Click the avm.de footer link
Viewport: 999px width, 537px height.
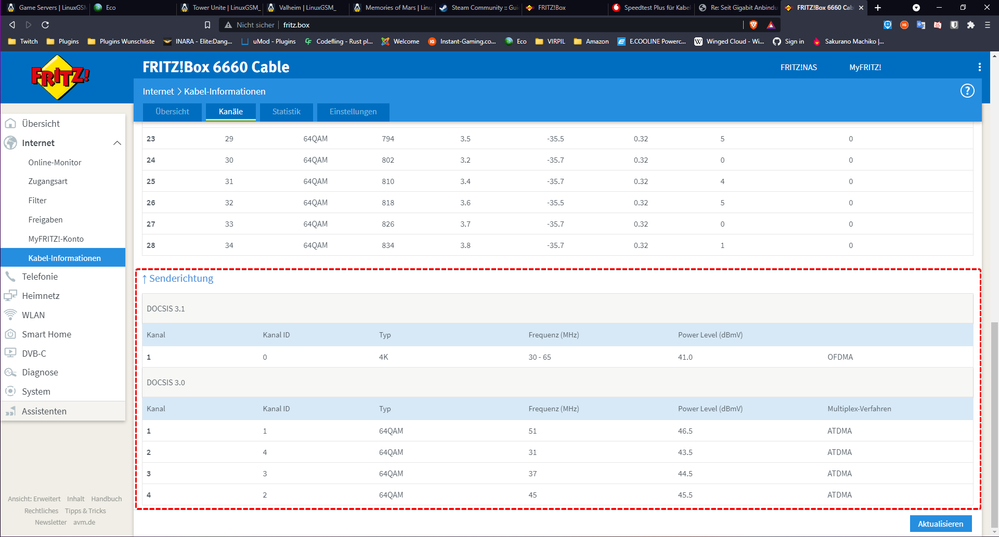click(x=84, y=522)
